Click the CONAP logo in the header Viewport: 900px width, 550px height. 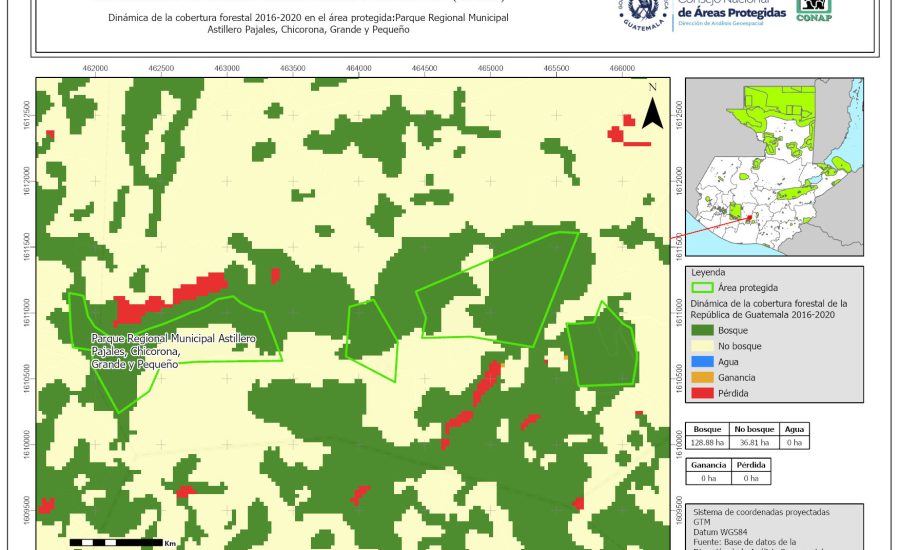tap(813, 11)
